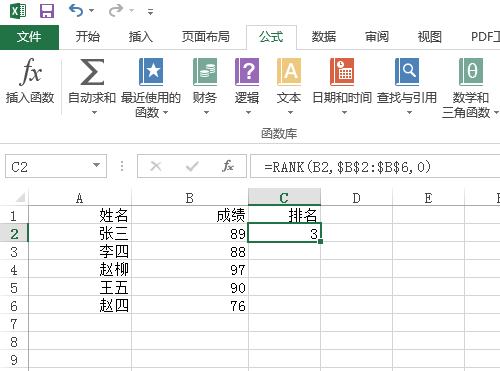Open the 页面布局 tab
This screenshot has height=371, width=500.
(x=206, y=37)
